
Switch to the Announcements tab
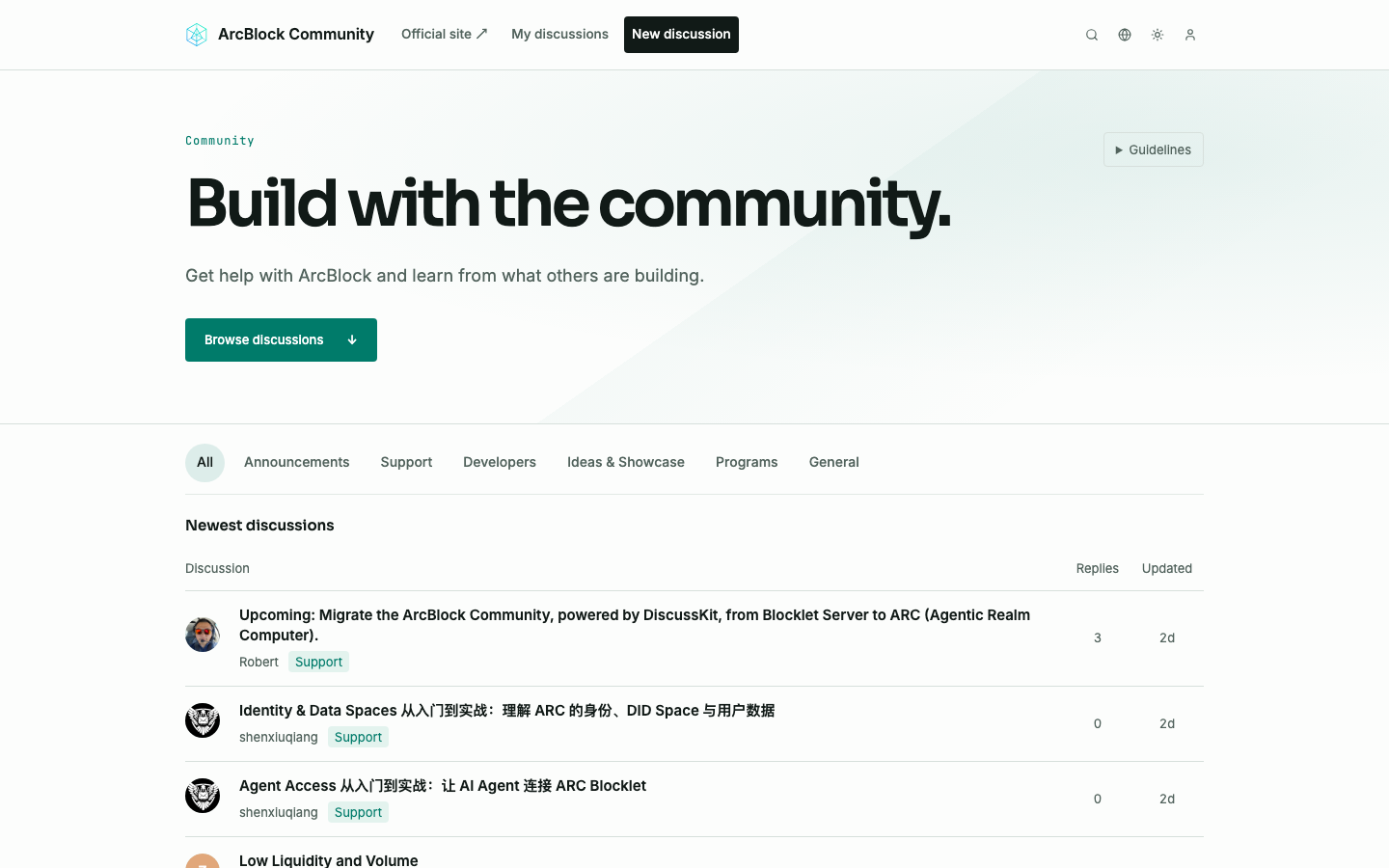(x=297, y=462)
